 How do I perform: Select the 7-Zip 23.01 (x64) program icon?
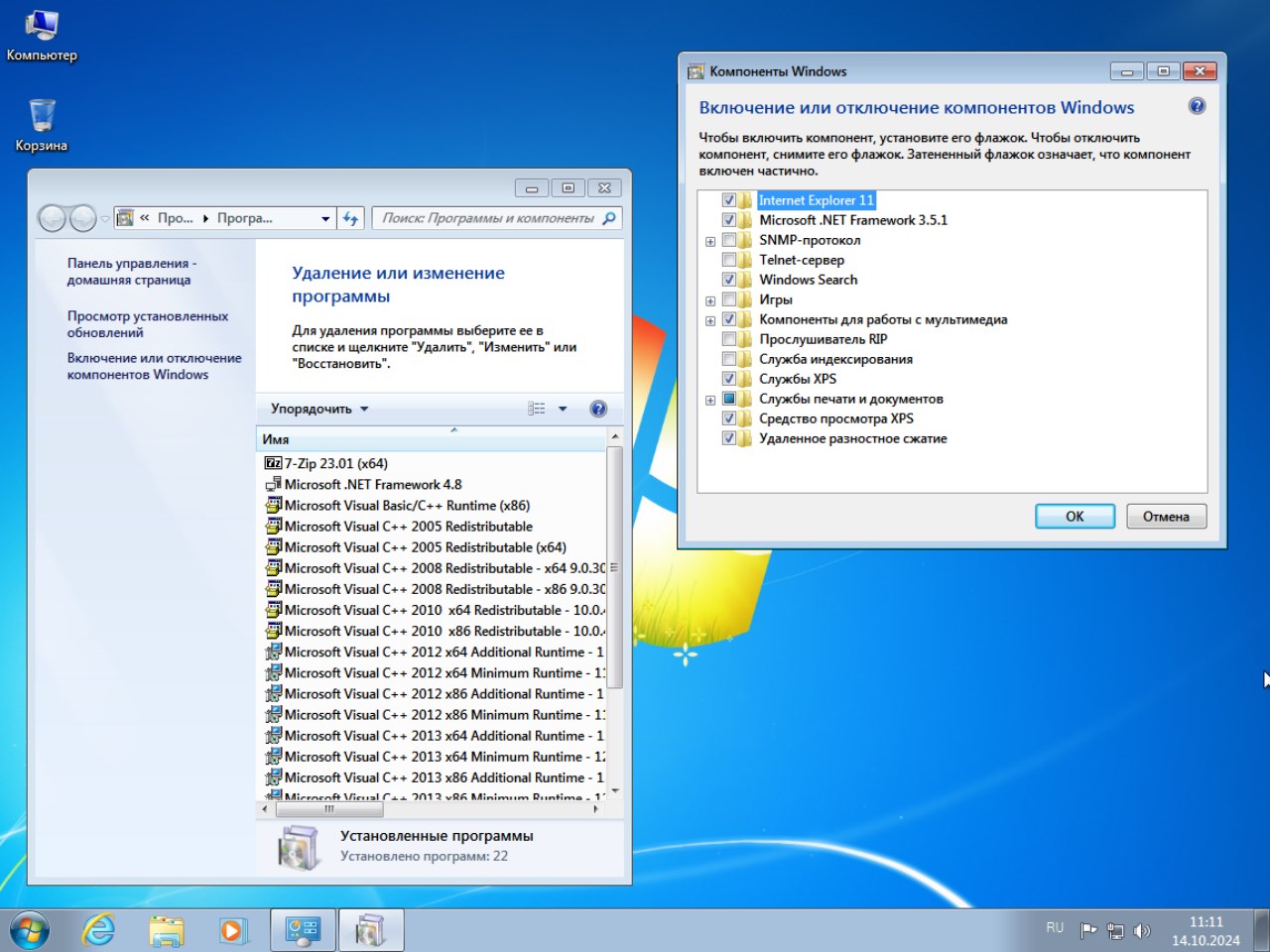click(x=273, y=463)
